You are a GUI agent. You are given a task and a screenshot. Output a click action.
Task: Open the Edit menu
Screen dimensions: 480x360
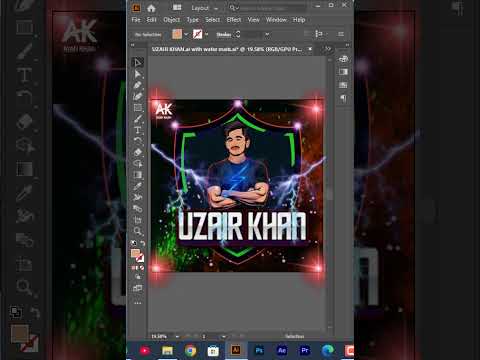coord(151,20)
